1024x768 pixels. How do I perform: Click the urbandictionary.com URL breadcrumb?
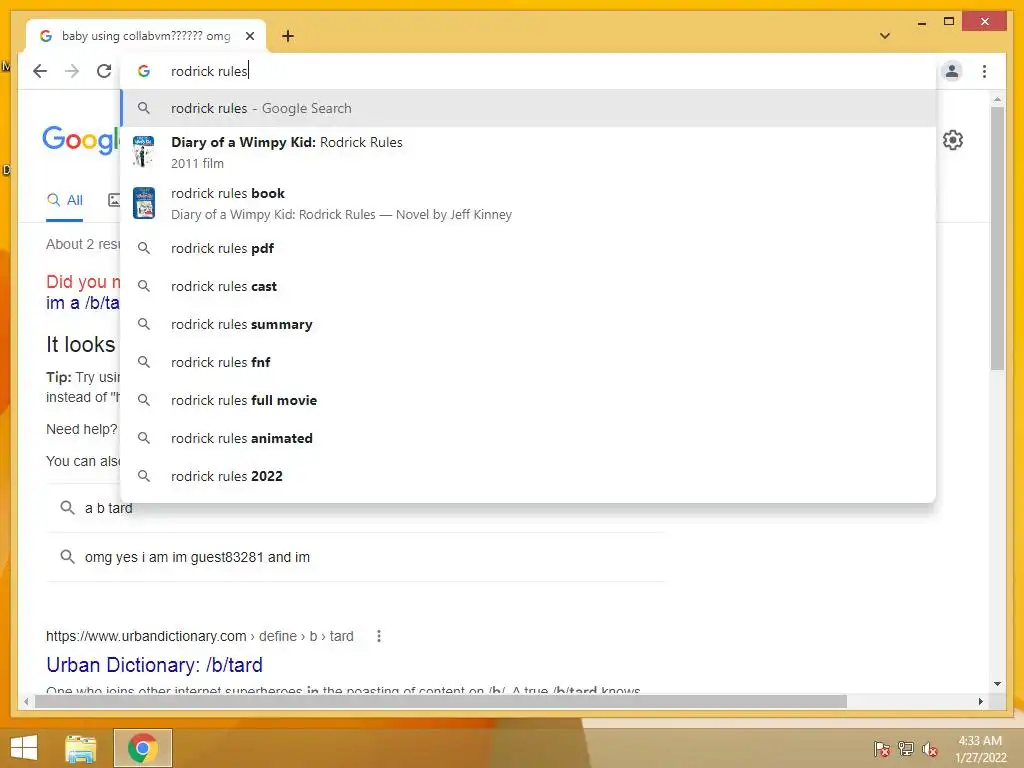[x=199, y=636]
